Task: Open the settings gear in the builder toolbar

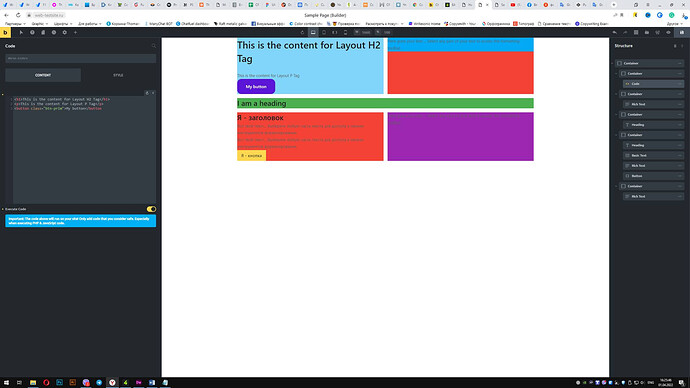Action: coord(65,33)
